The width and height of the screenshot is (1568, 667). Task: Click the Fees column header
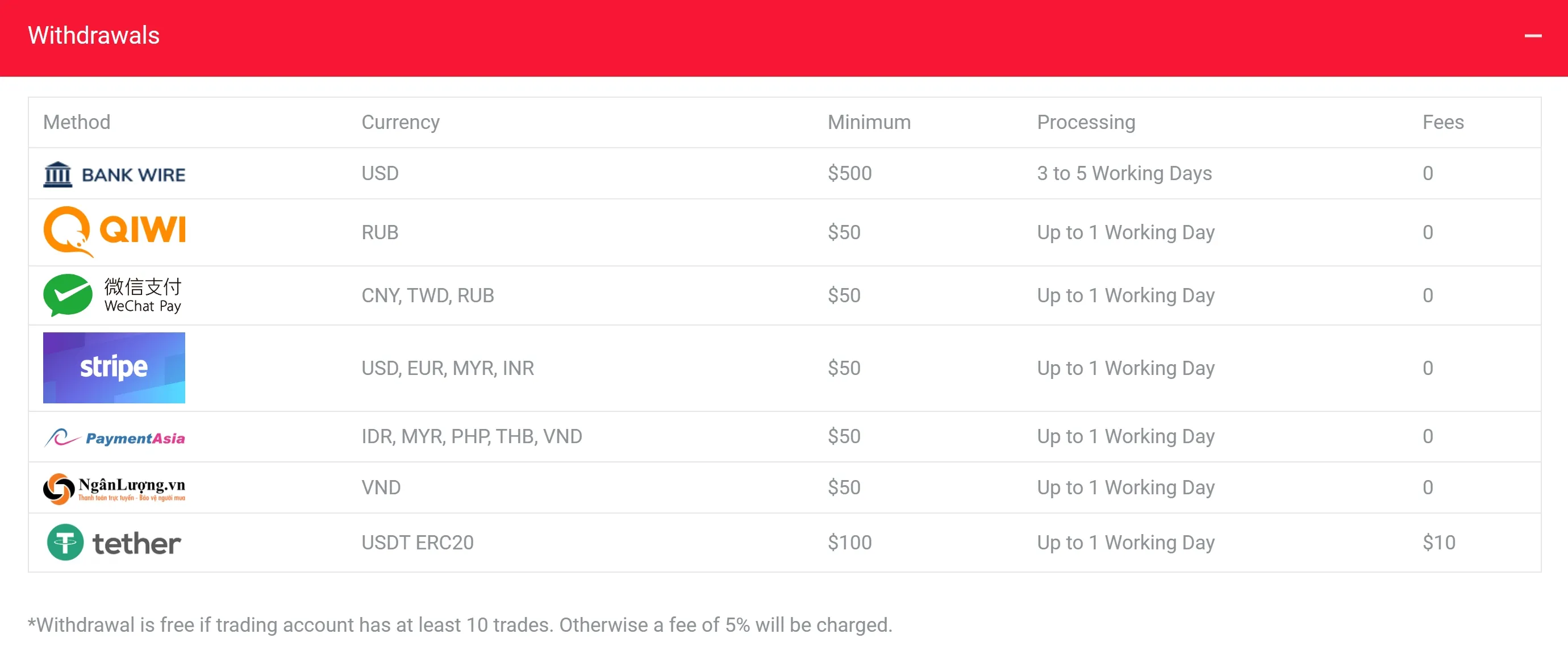click(1442, 122)
